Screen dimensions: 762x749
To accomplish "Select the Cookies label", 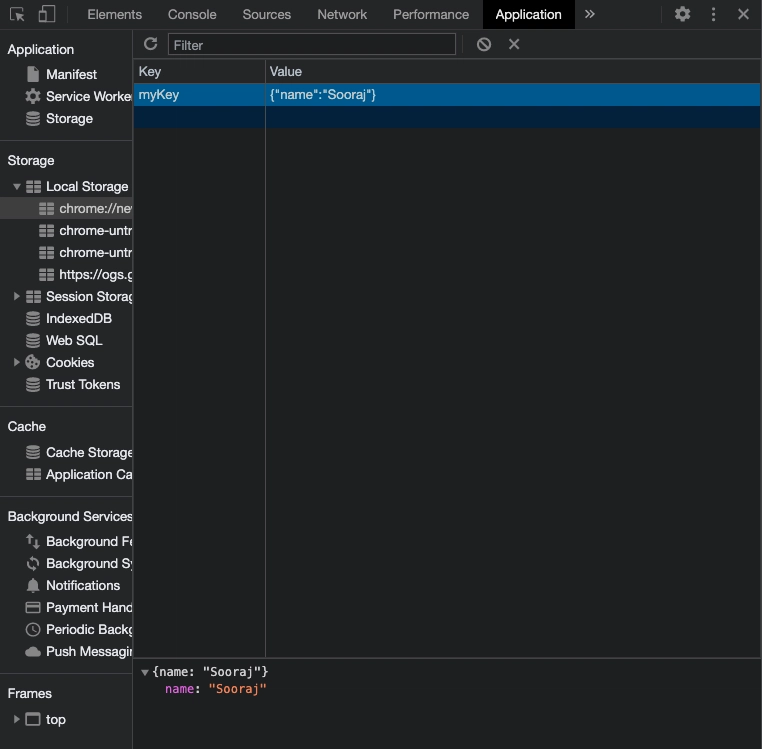I will tap(70, 363).
